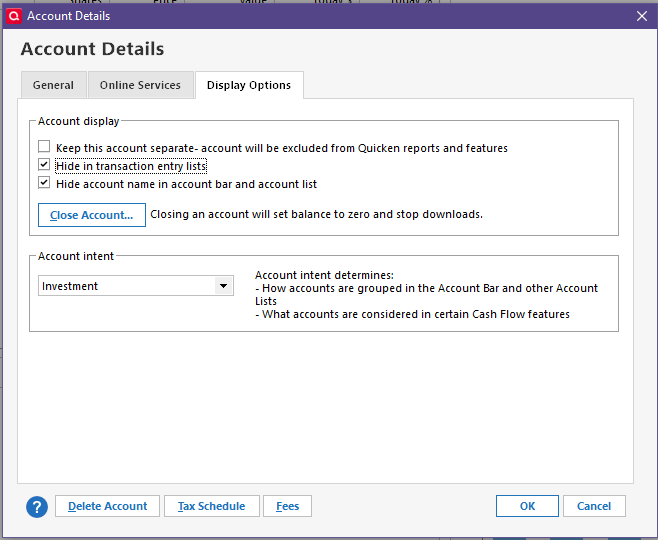Uncheck Hide account name in account bar
Screen dimensions: 658x540
[x=44, y=183]
